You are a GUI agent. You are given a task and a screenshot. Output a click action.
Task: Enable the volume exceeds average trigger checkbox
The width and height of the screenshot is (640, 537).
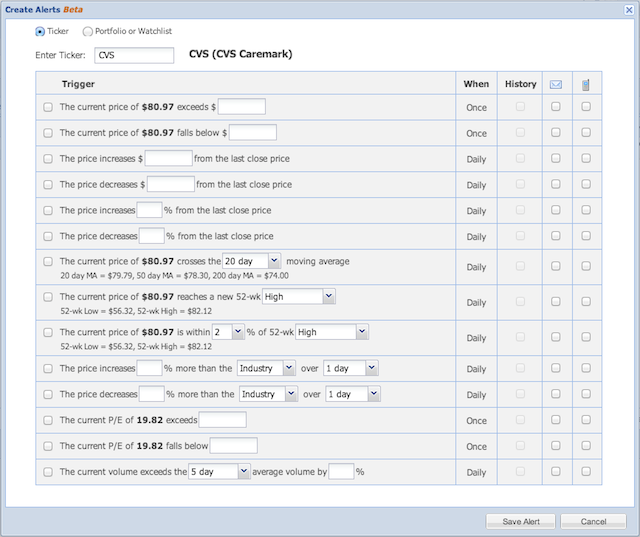tap(48, 472)
